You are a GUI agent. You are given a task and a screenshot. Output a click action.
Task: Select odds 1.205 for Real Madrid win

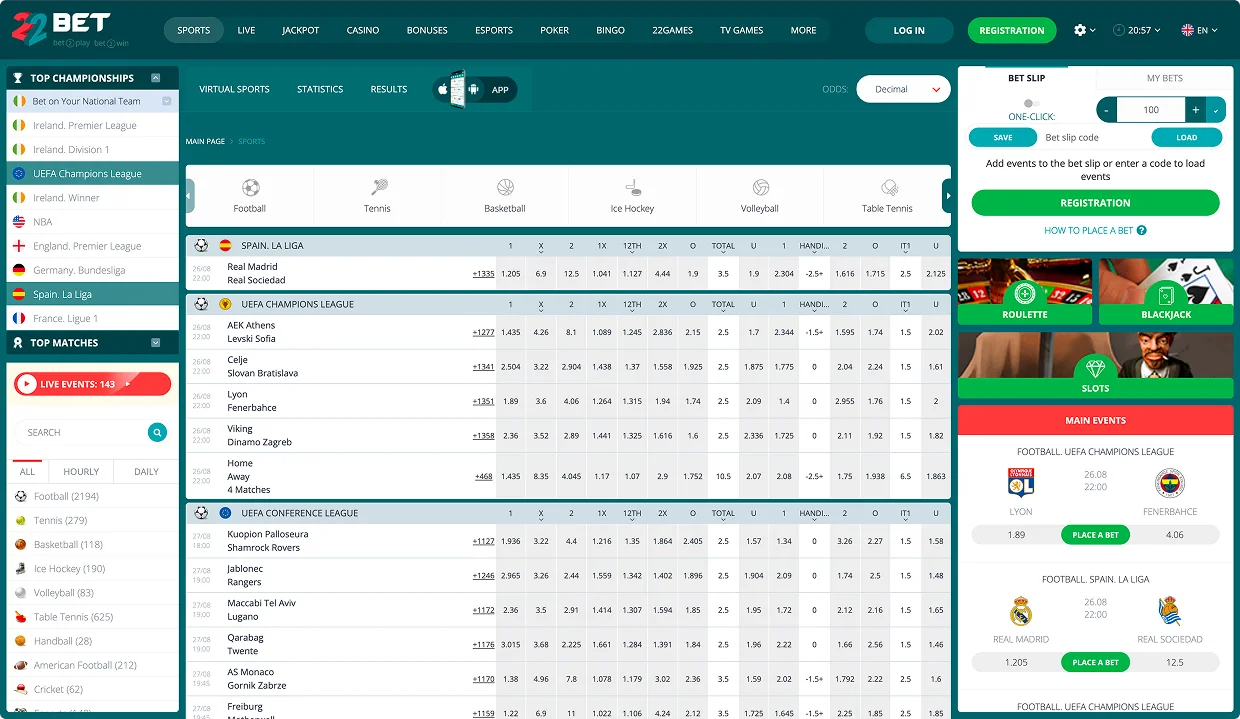click(511, 273)
